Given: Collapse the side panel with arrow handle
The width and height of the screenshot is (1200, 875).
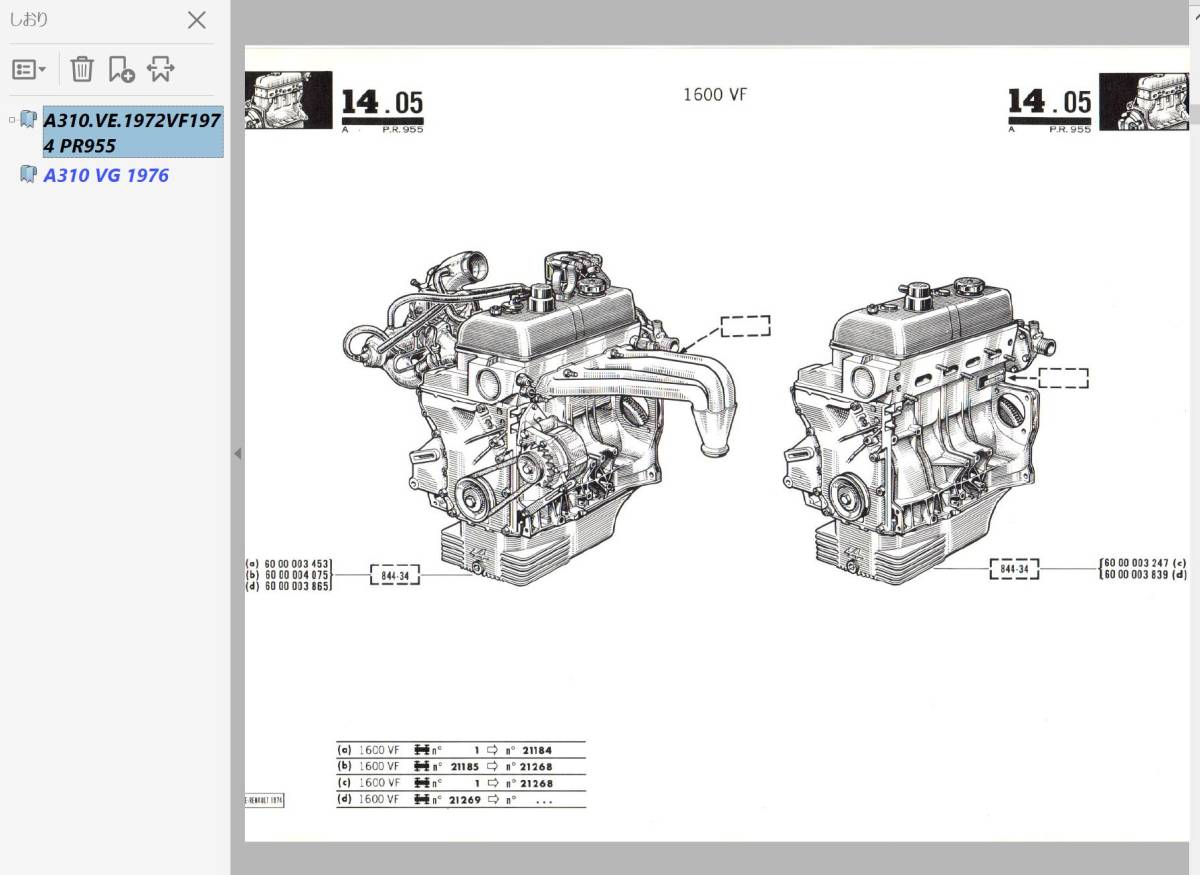Looking at the screenshot, I should coord(237,453).
